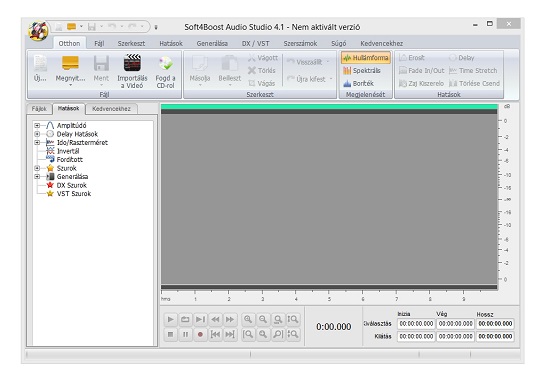
Task: Click the Visszaállít undo button
Action: (307, 62)
